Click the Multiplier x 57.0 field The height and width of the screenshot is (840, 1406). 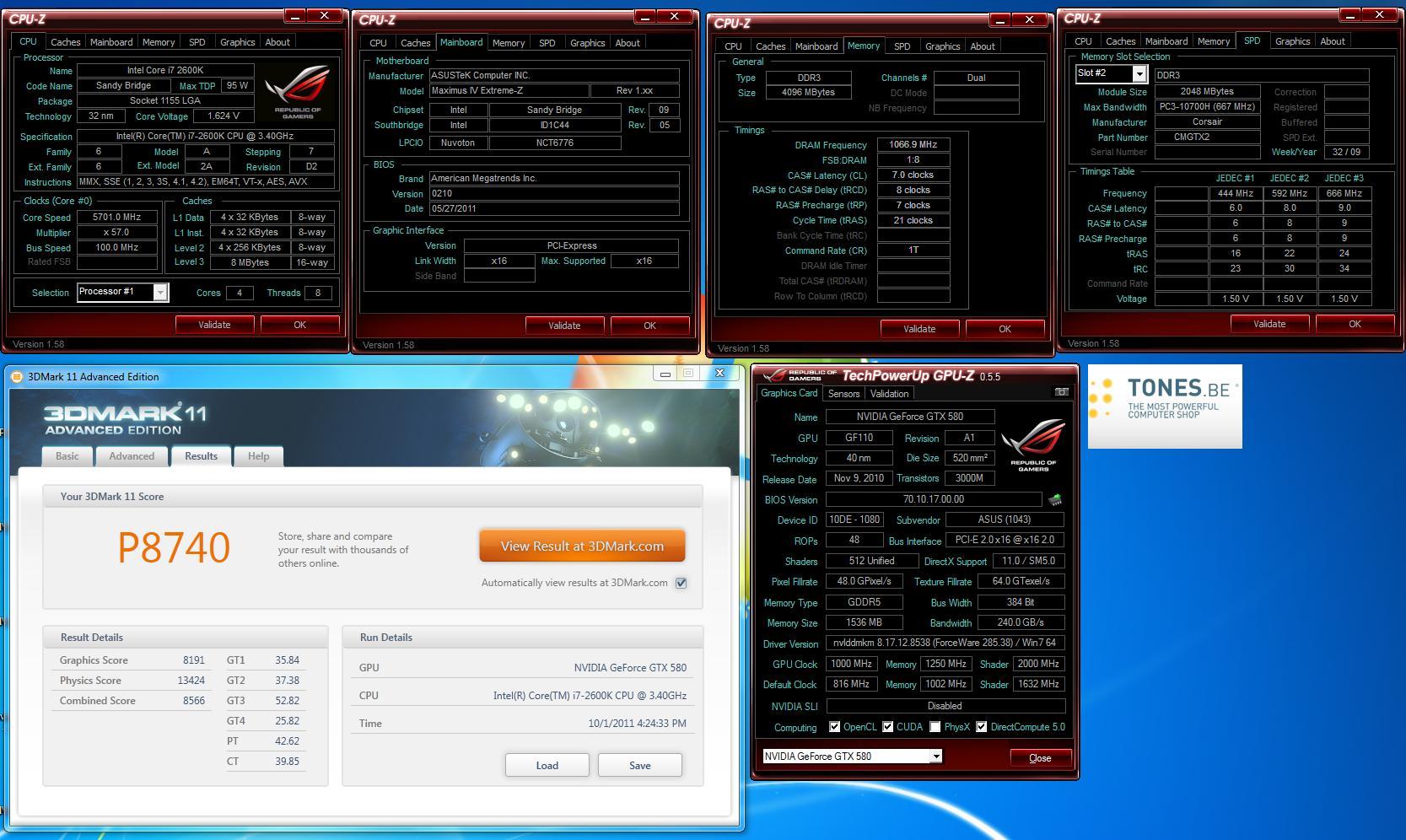click(x=116, y=232)
